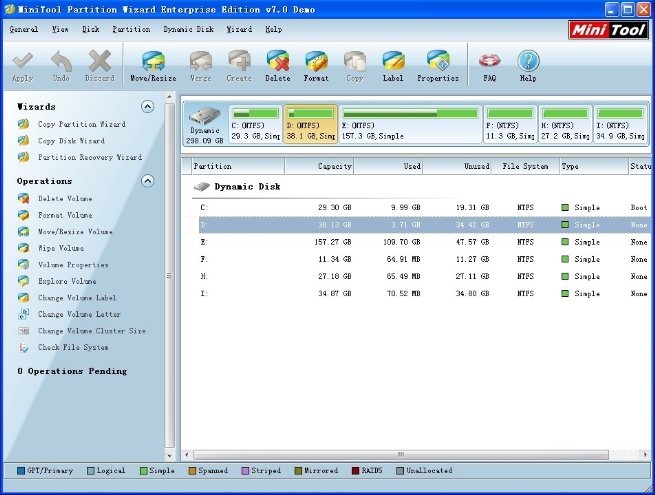Open the Wizard menu
655x495 pixels.
point(239,29)
